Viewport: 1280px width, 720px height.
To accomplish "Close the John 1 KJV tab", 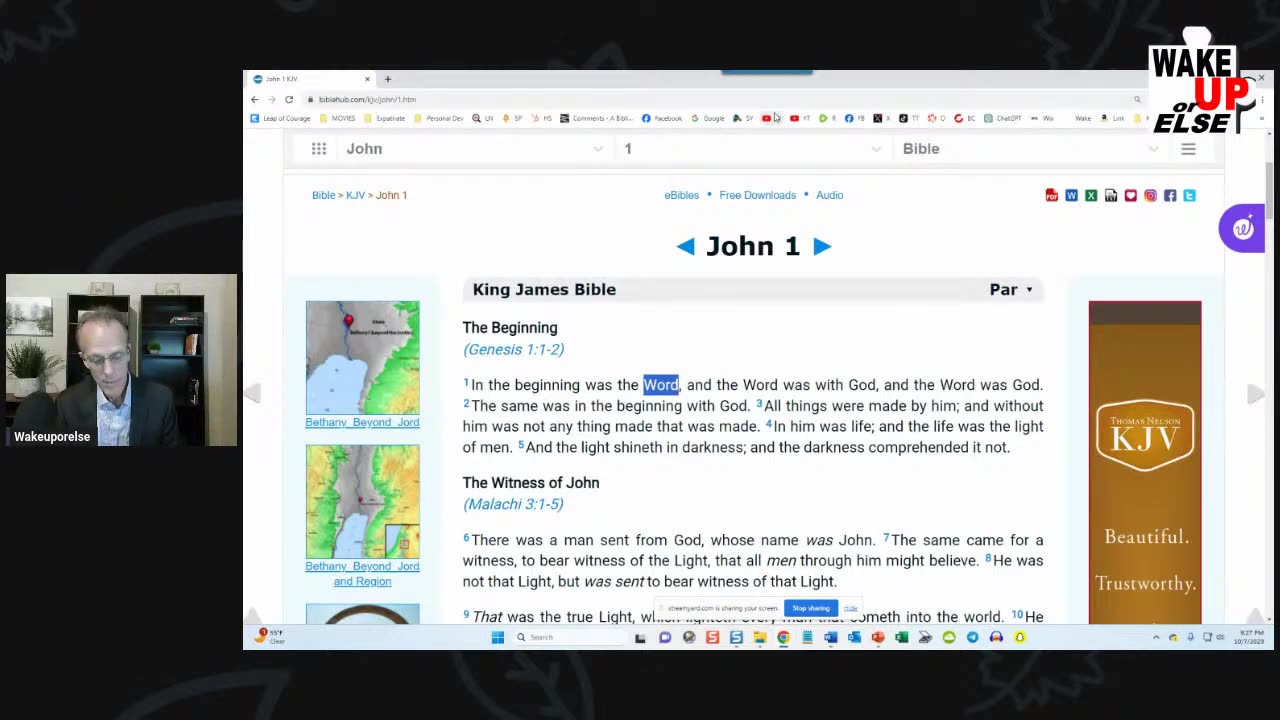I will click(367, 79).
